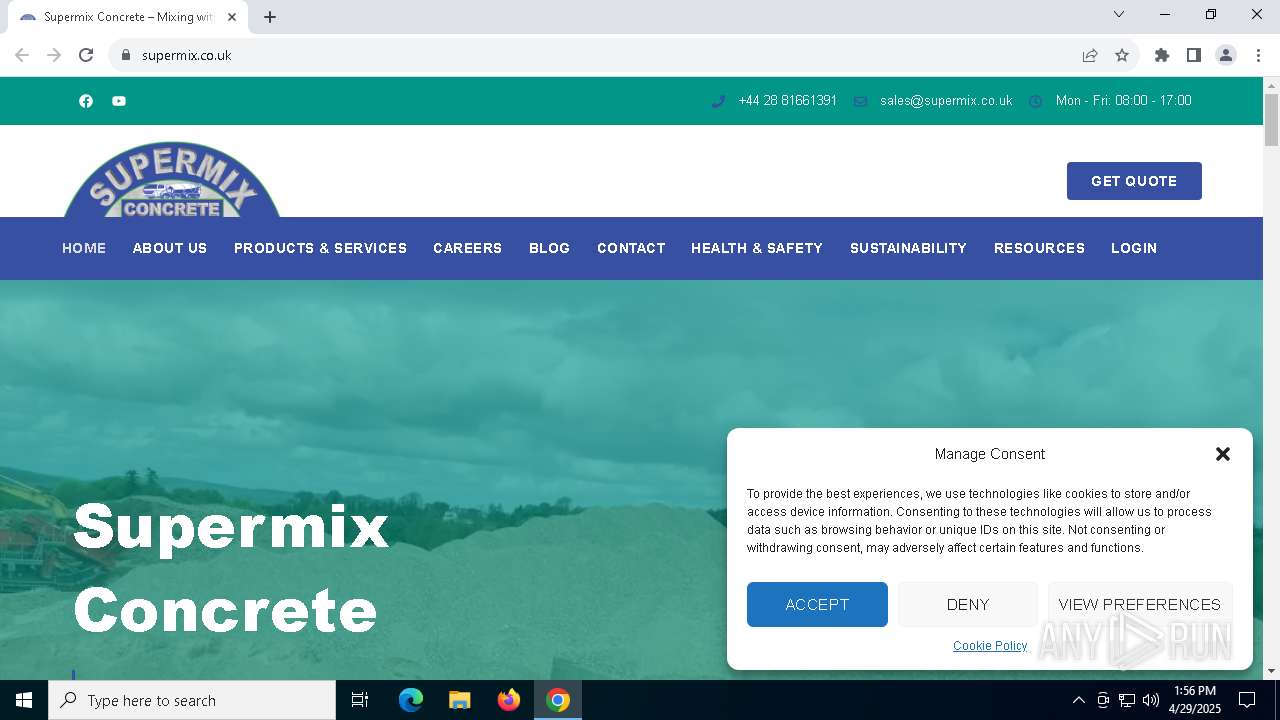Open the ABOUT US menu item
The height and width of the screenshot is (720, 1280).
170,248
